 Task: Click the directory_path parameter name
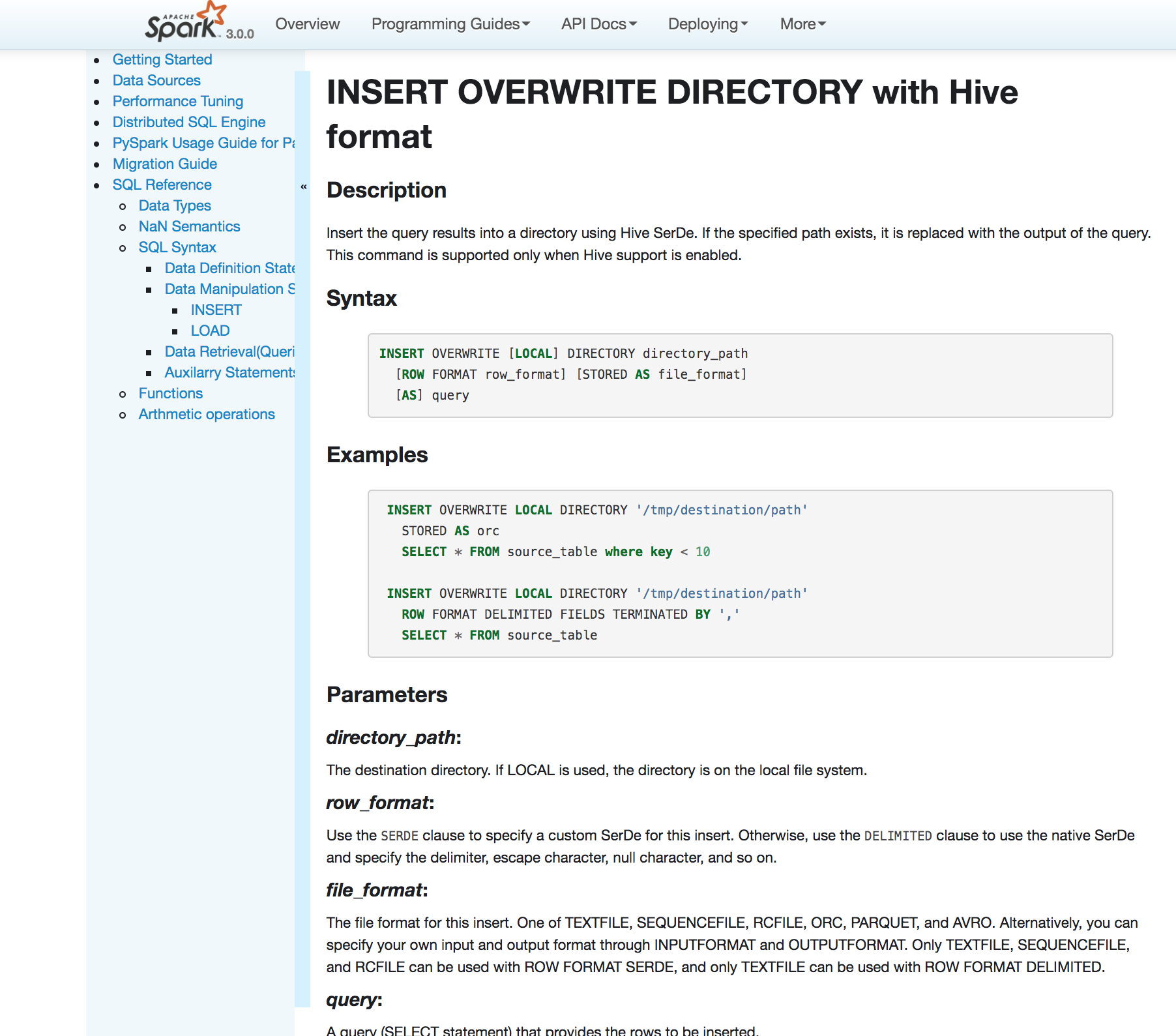pyautogui.click(x=391, y=737)
